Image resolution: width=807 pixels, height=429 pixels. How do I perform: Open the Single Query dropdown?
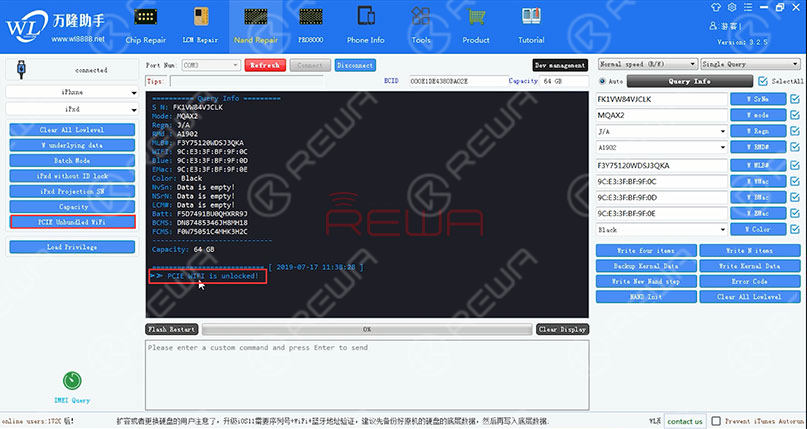pos(750,64)
